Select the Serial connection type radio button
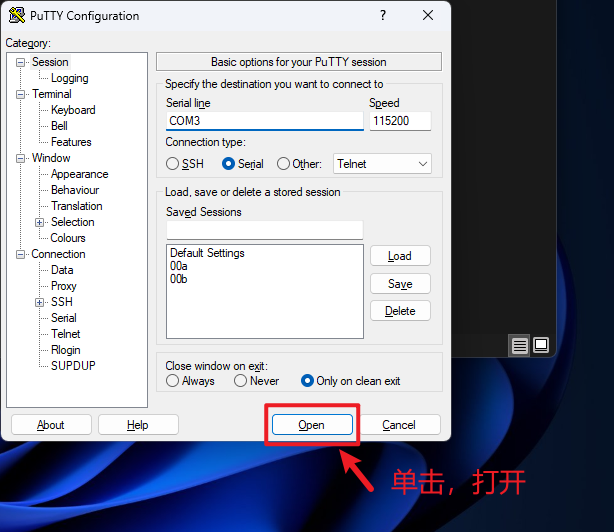The image size is (614, 532). pos(228,164)
